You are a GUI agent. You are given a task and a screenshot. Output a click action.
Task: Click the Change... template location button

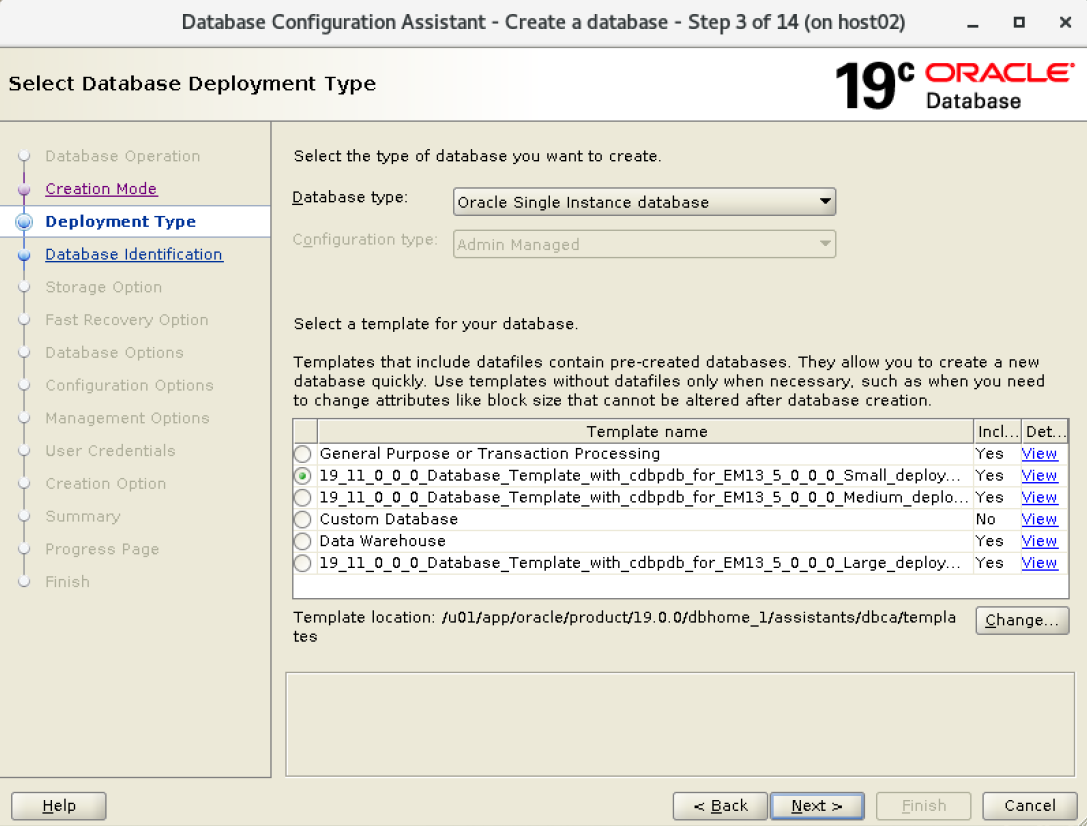pos(1022,620)
